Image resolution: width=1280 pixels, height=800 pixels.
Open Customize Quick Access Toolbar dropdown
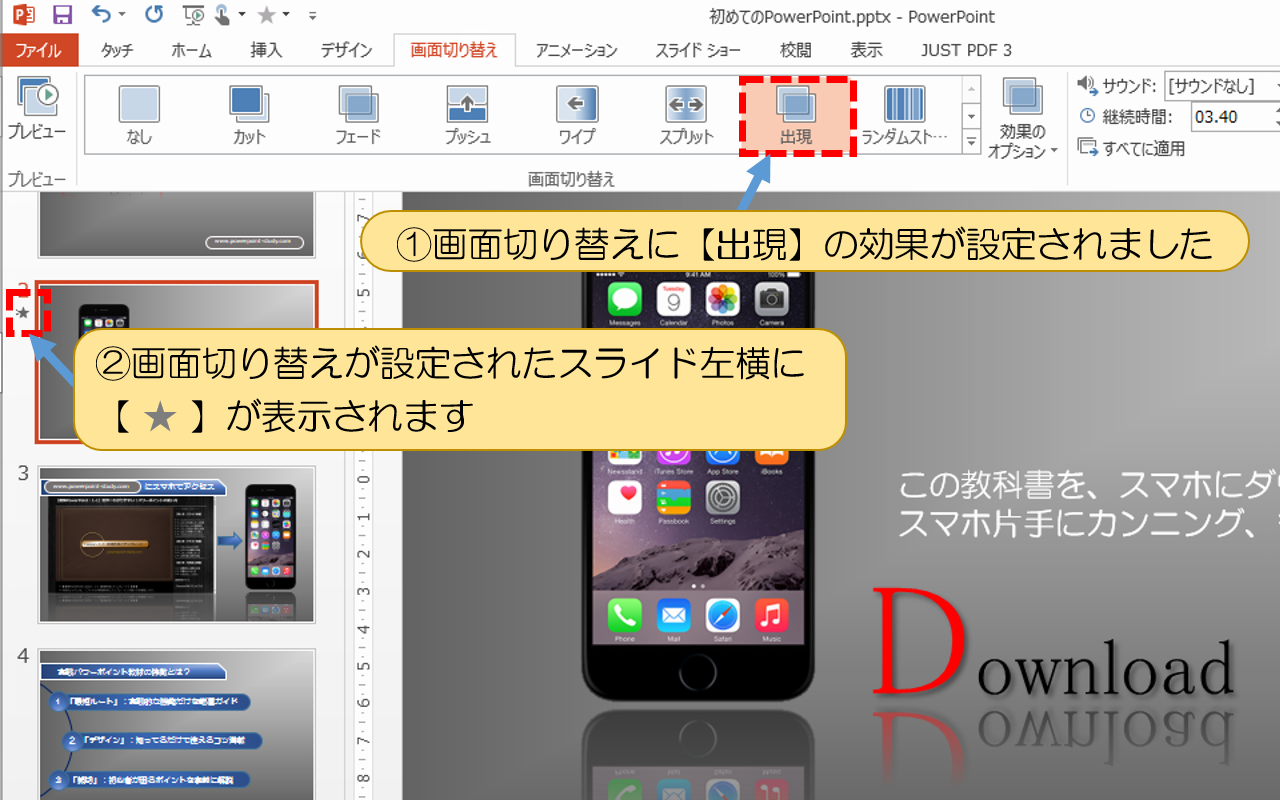click(313, 16)
